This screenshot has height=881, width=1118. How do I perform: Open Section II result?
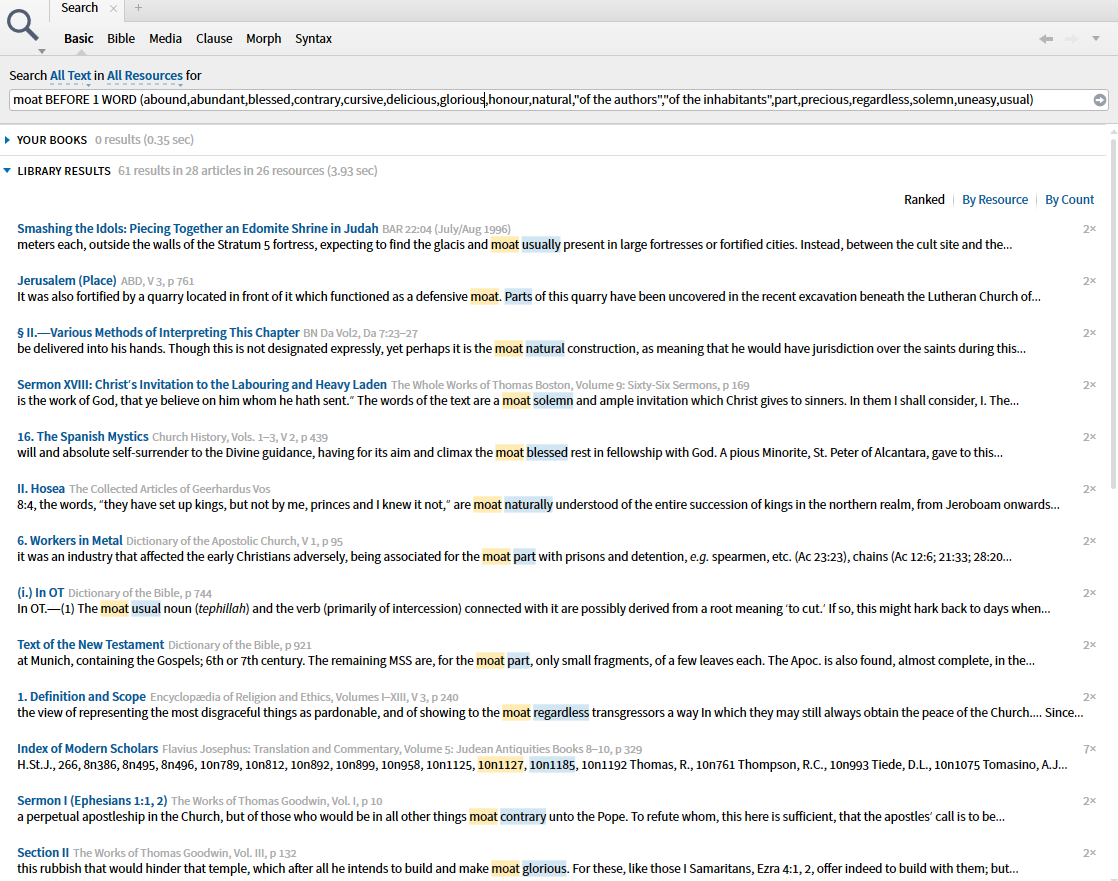(43, 852)
